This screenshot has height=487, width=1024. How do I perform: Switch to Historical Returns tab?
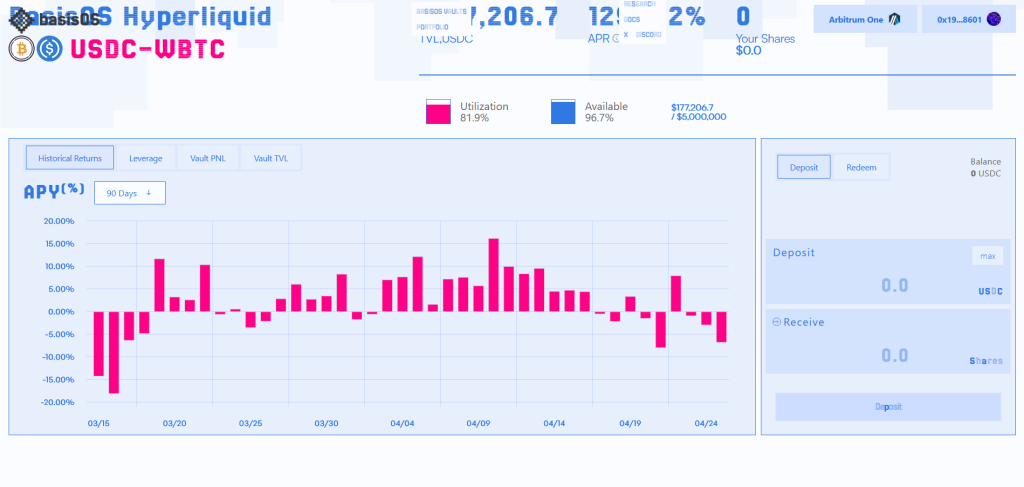coord(70,158)
